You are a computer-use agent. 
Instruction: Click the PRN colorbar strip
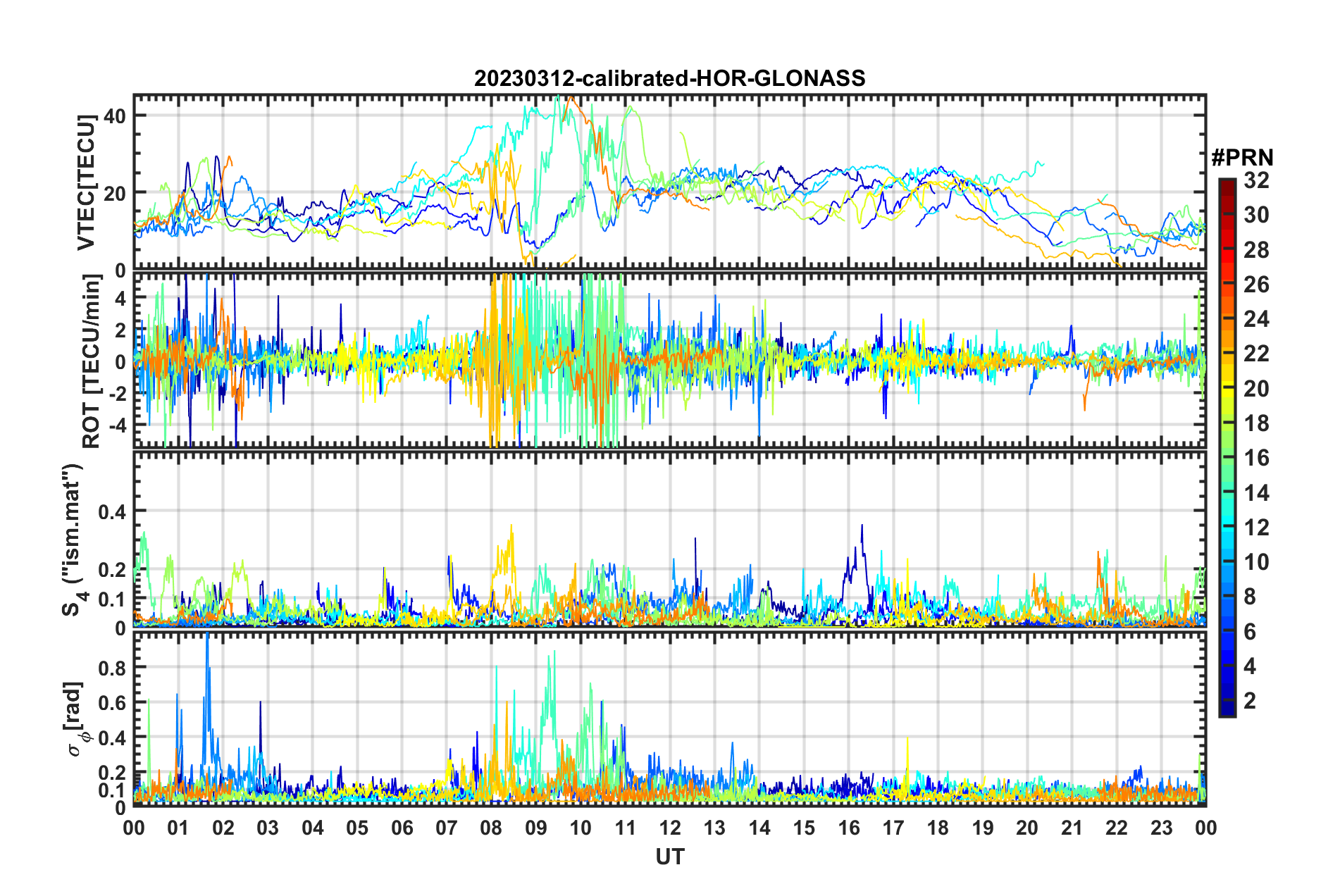click(x=1227, y=448)
